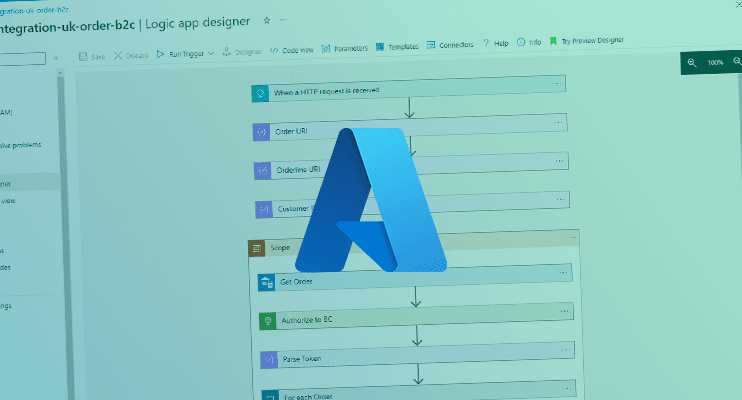The width and height of the screenshot is (742, 400).
Task: Click the For each Order loop icon
Action: [x=270, y=396]
